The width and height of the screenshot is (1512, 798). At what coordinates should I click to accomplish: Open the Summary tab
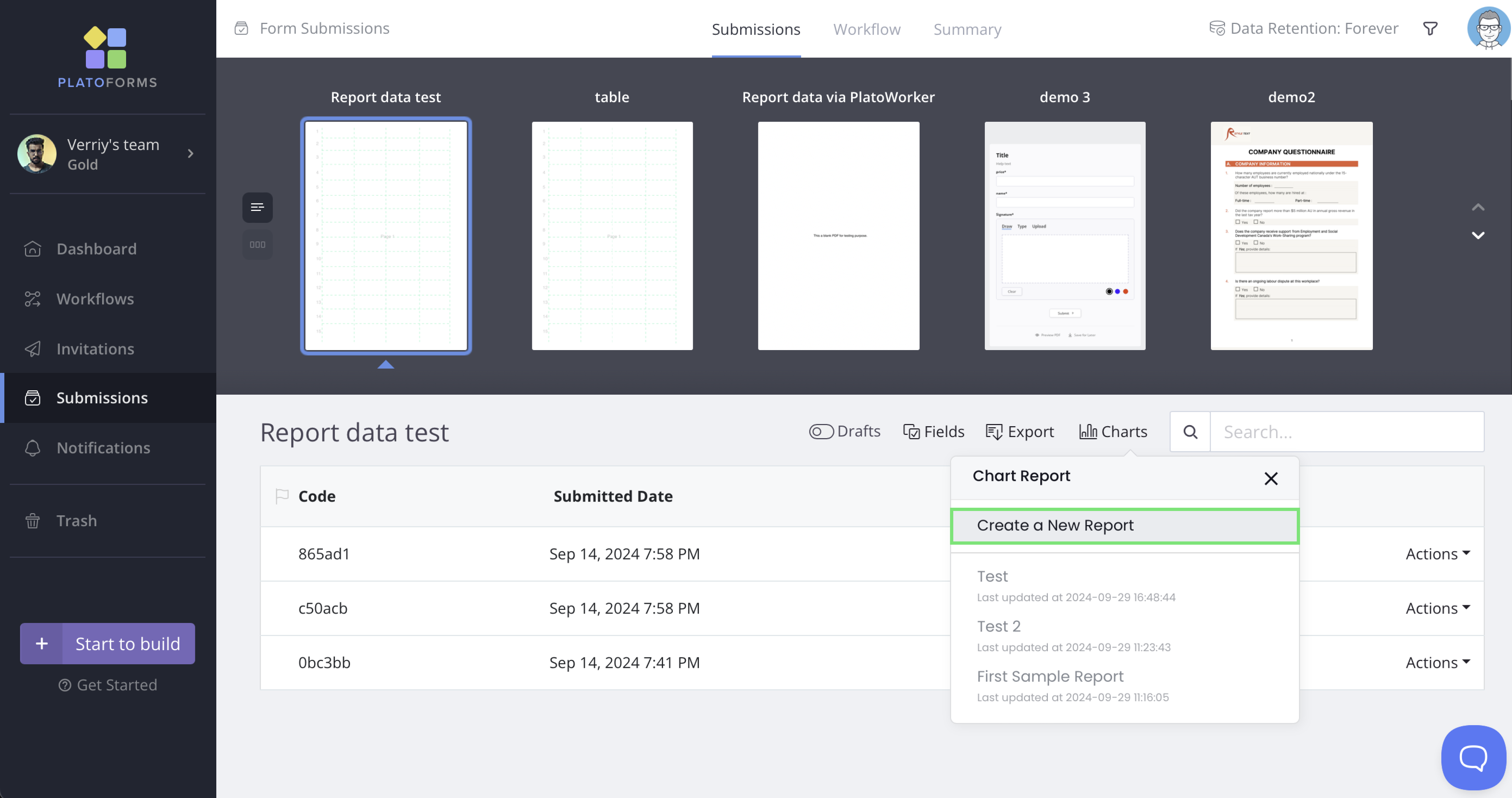pos(967,29)
